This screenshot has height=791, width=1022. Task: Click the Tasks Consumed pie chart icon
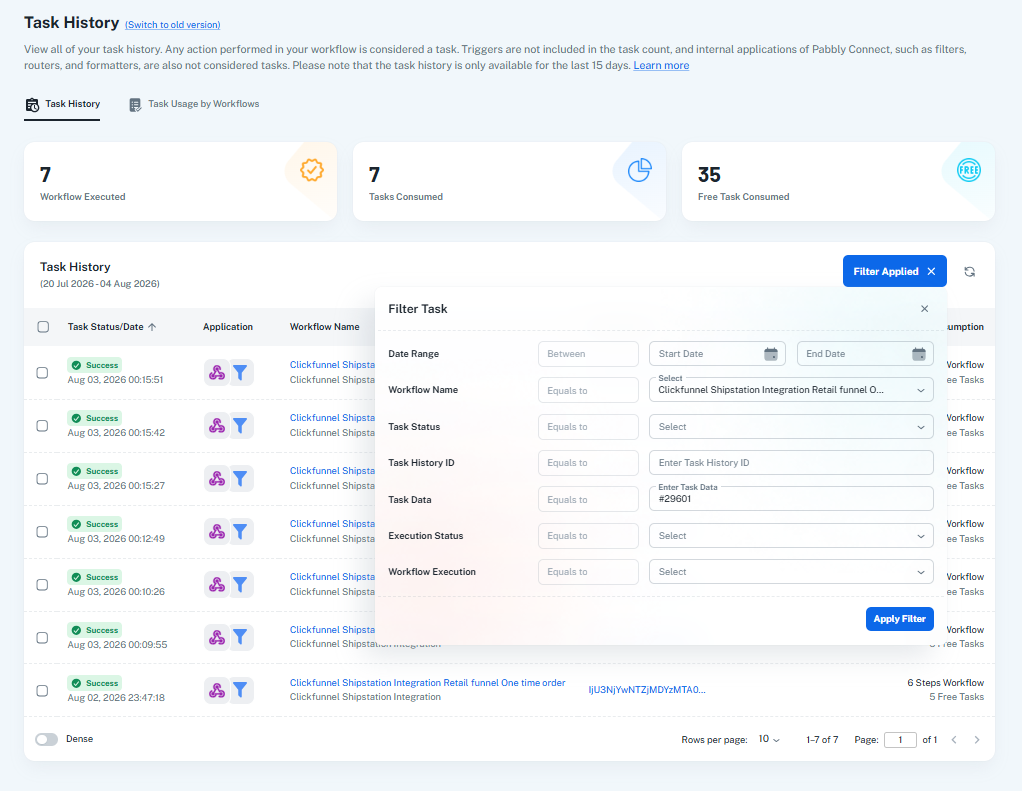click(639, 170)
